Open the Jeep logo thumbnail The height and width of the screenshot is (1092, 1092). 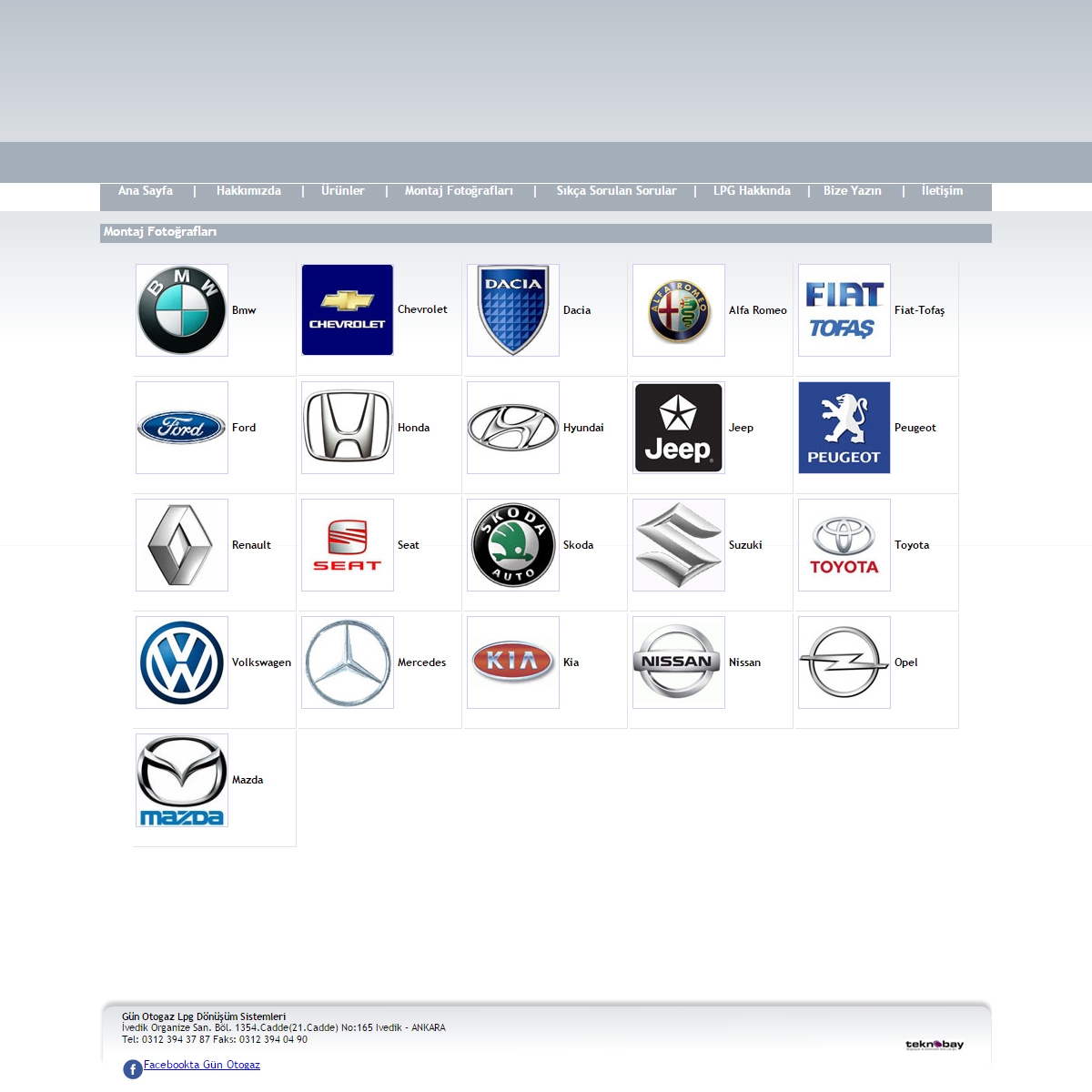click(679, 428)
